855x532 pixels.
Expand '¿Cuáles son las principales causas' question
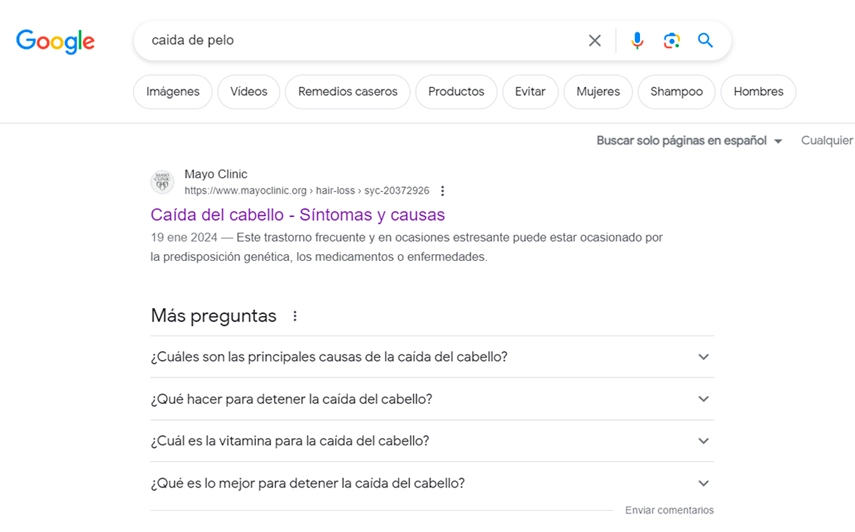[432, 357]
